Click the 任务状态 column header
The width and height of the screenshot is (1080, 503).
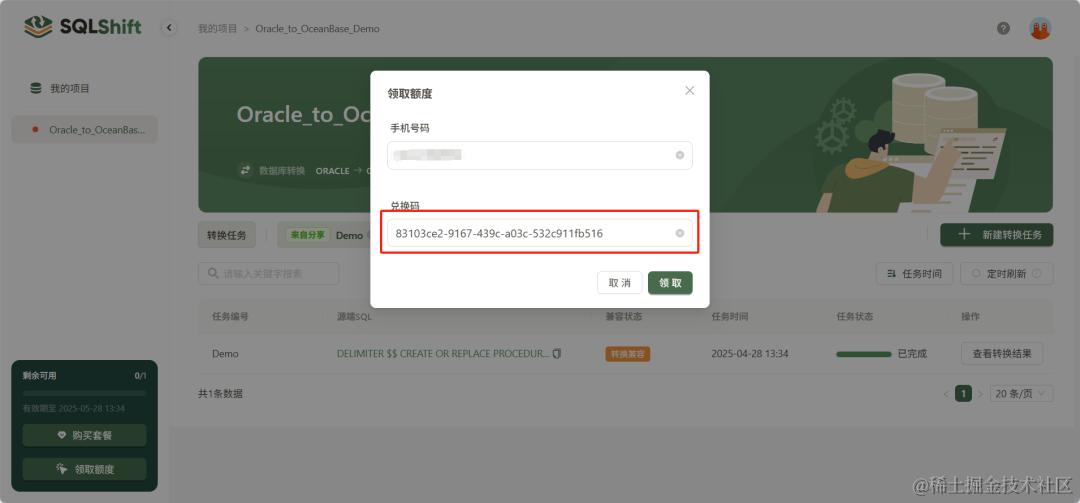point(855,316)
